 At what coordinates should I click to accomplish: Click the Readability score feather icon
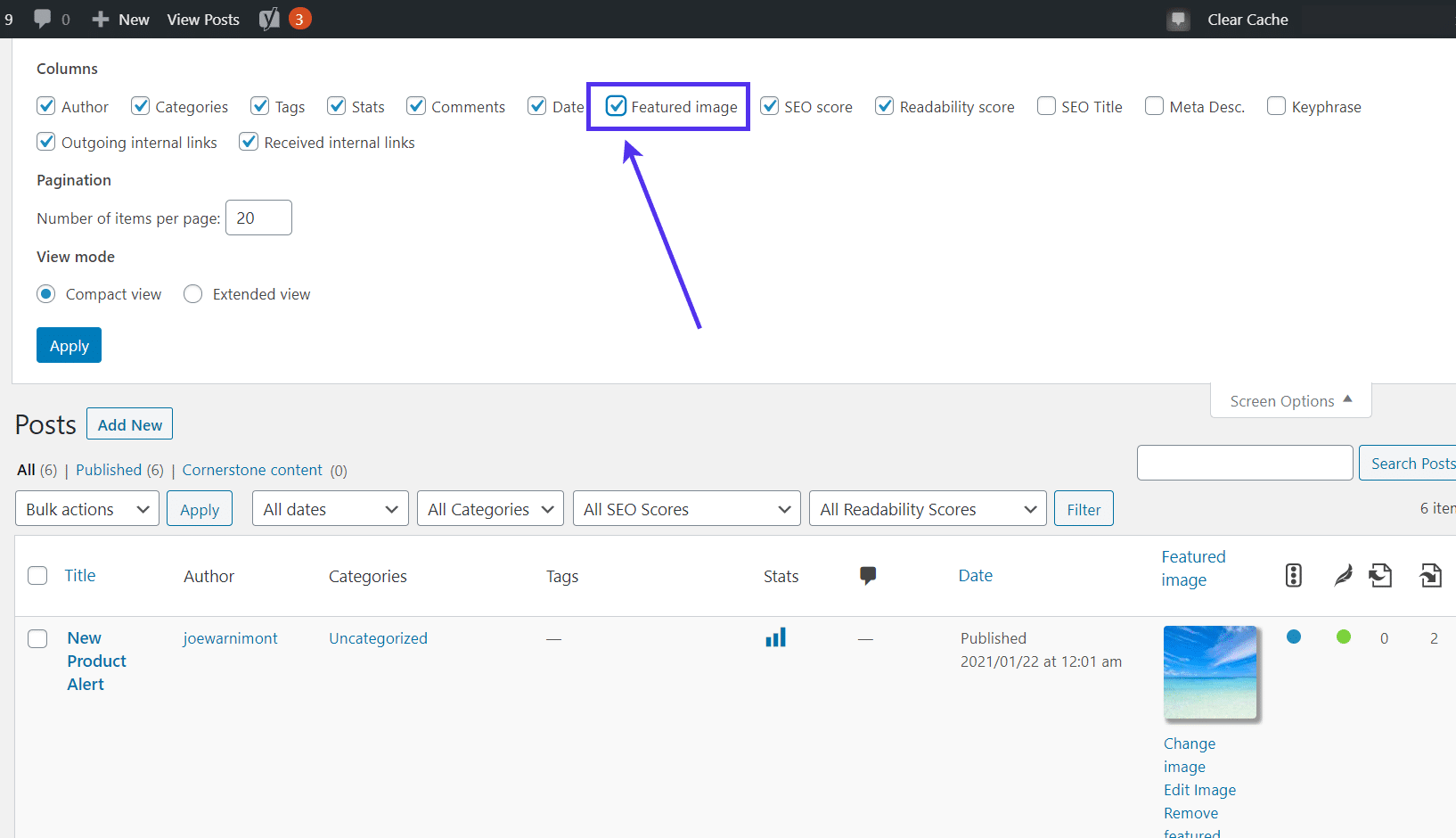[1343, 576]
